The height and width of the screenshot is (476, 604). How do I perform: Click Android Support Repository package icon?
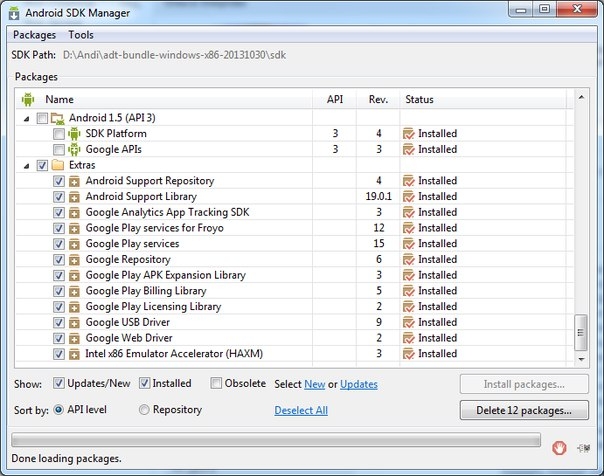pos(74,181)
